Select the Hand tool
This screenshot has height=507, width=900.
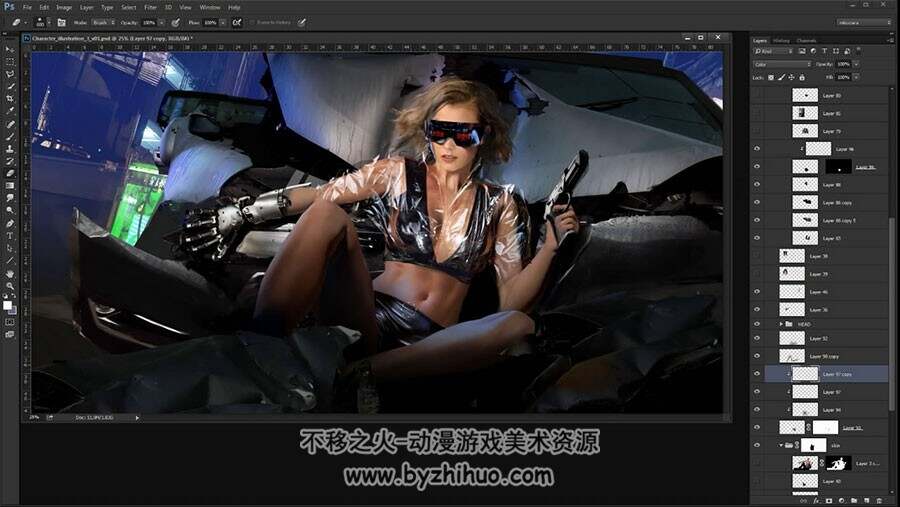tap(10, 273)
